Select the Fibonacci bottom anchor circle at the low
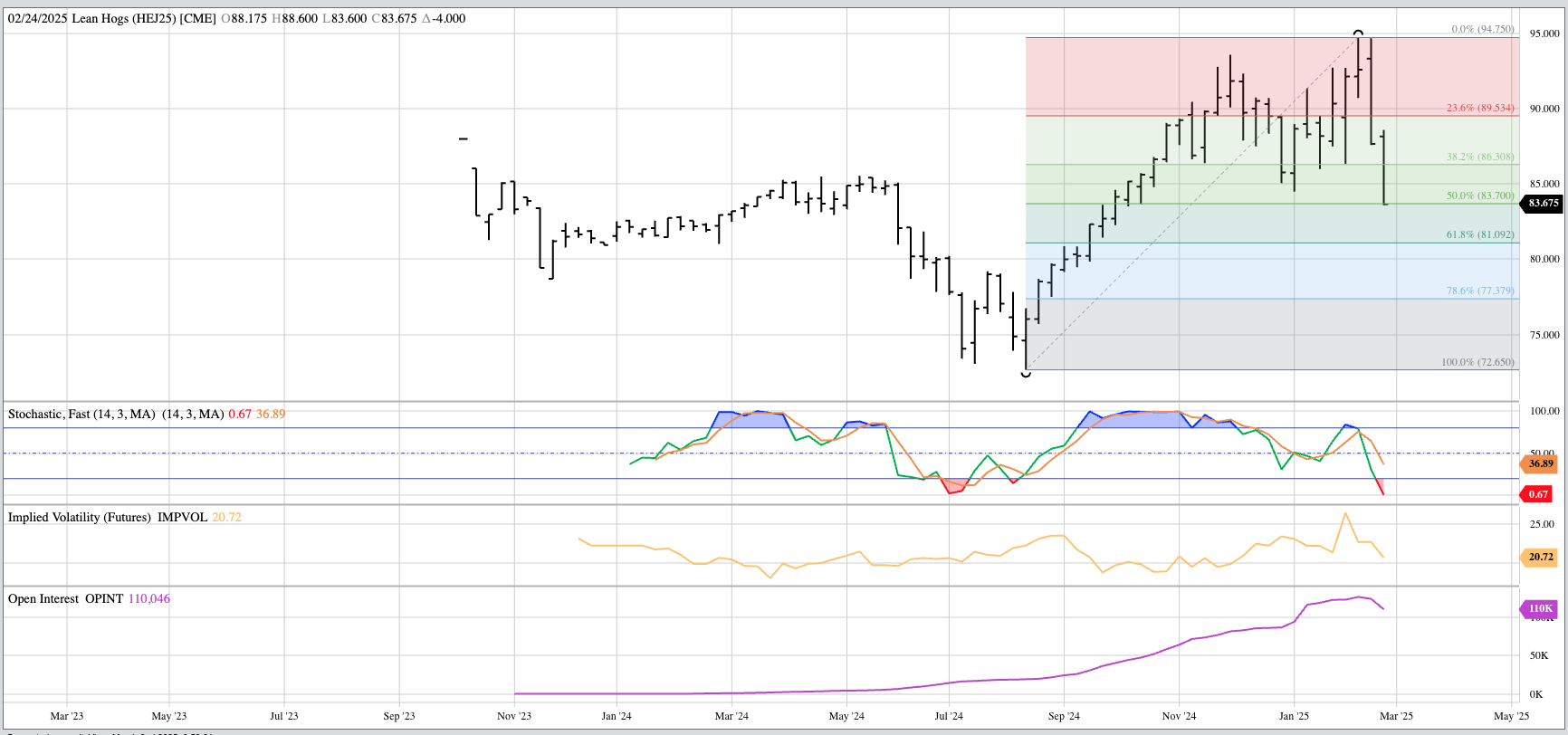Image resolution: width=1568 pixels, height=735 pixels. (1026, 373)
